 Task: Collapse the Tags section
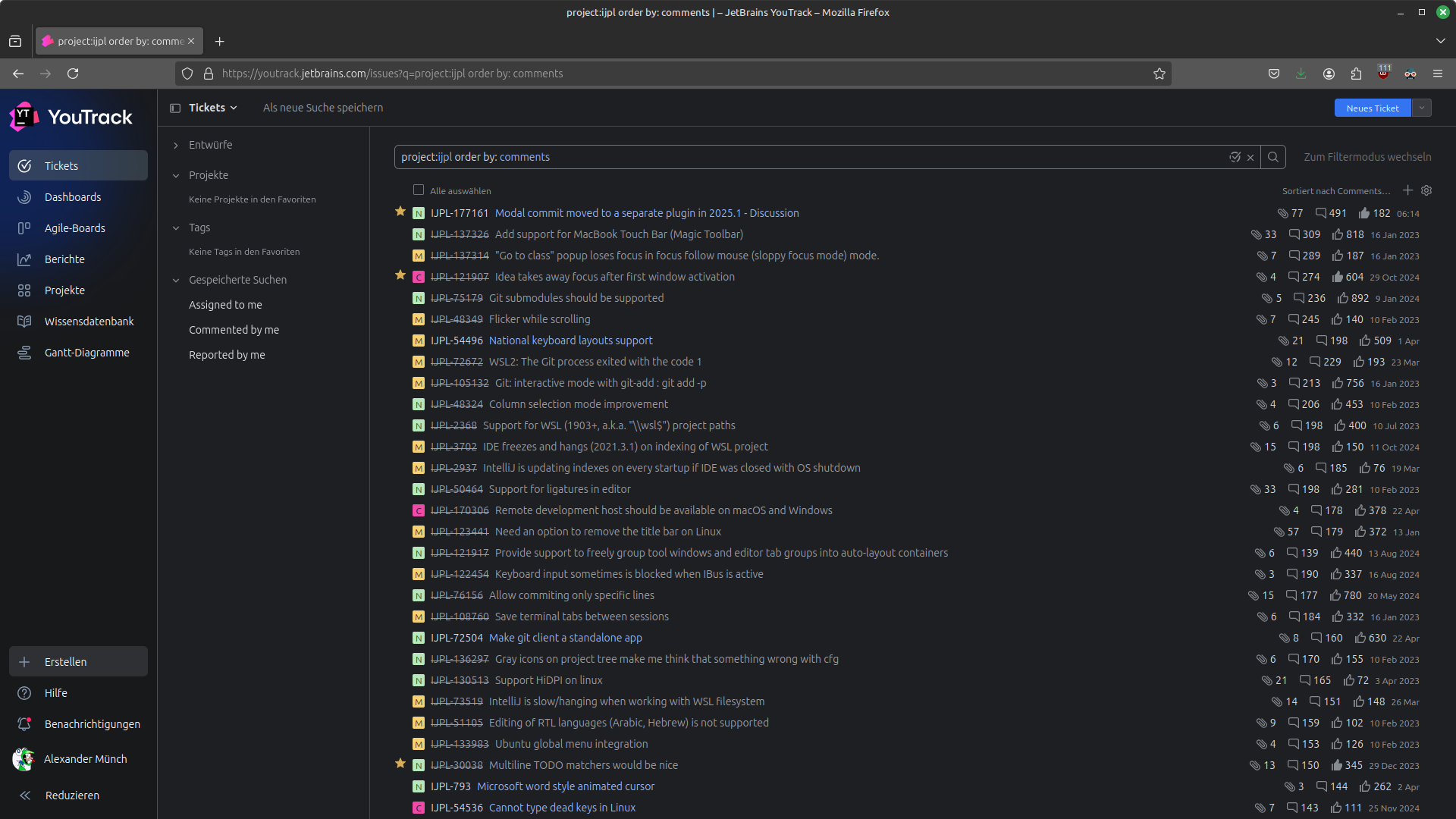click(x=176, y=227)
